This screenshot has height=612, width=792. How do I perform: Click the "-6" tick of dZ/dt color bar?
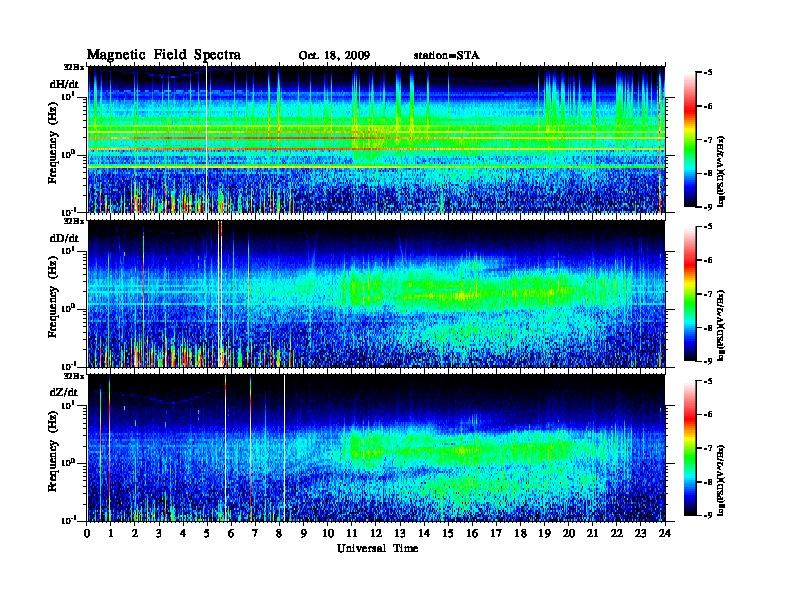pos(707,414)
